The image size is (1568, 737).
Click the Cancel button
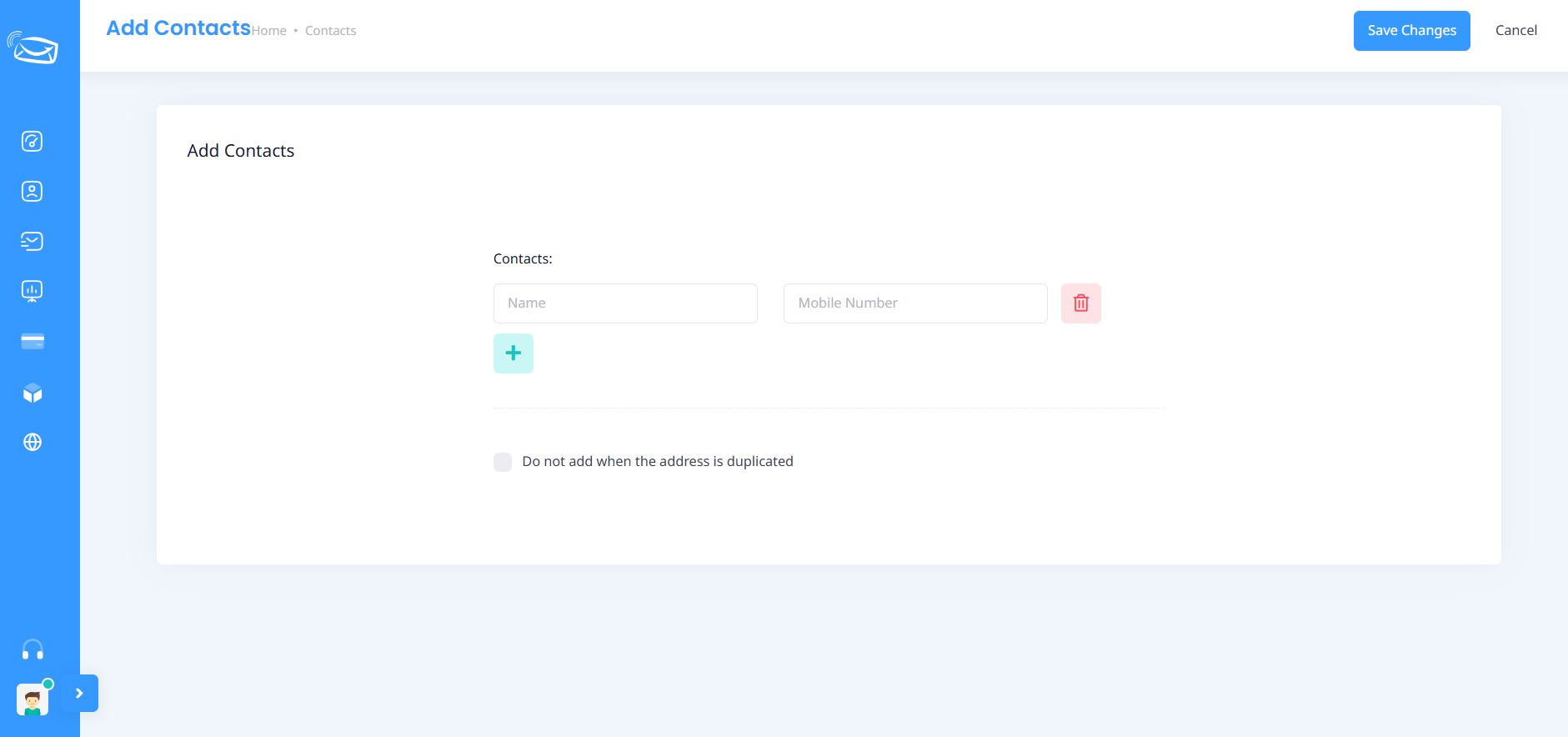[x=1516, y=31]
